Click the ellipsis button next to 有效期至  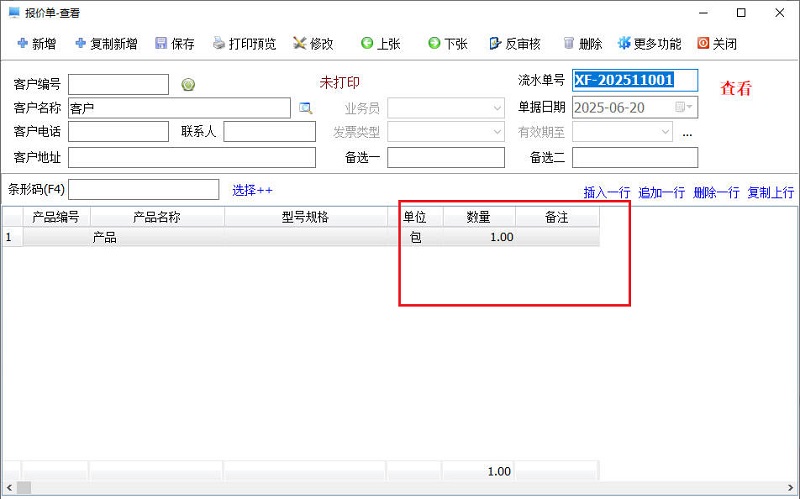coord(687,134)
